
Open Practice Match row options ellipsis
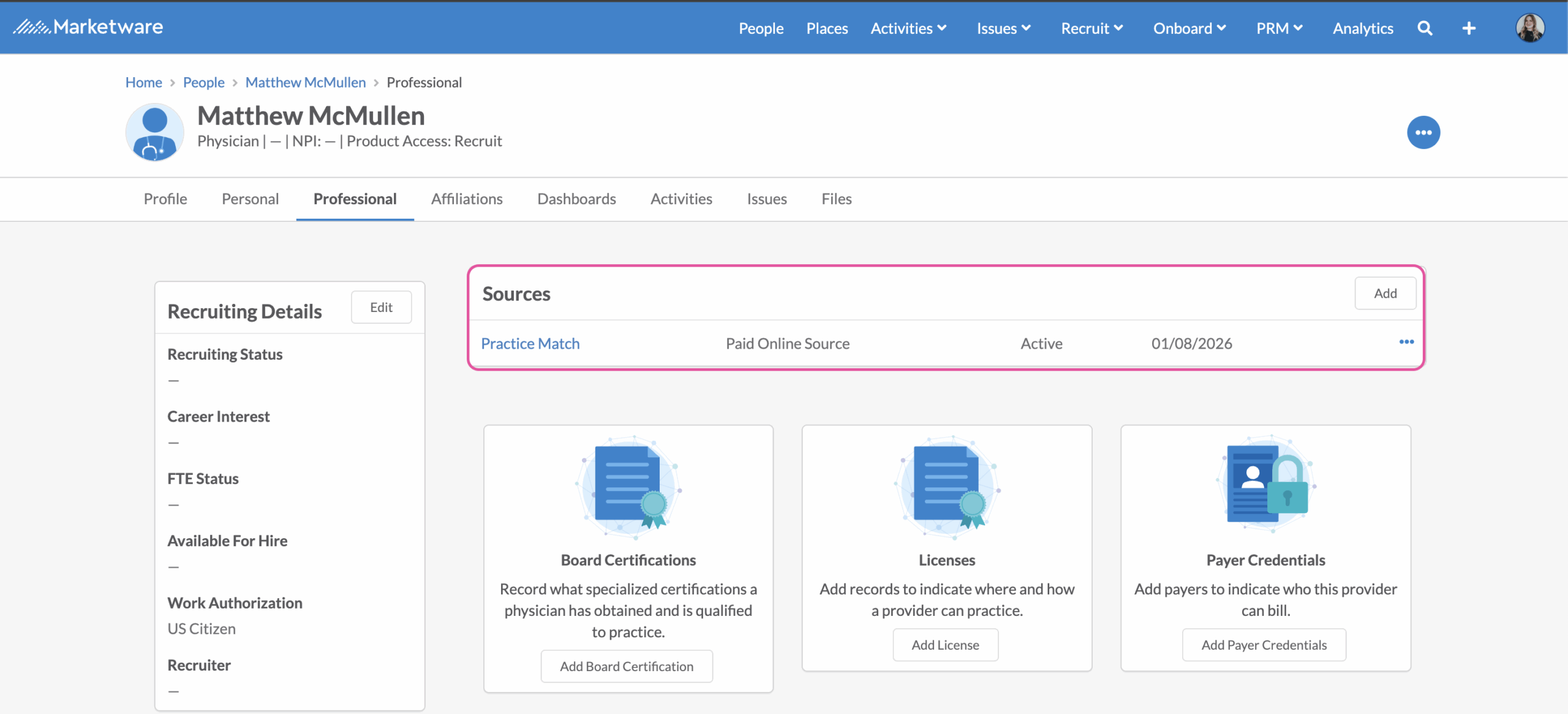[x=1406, y=342]
